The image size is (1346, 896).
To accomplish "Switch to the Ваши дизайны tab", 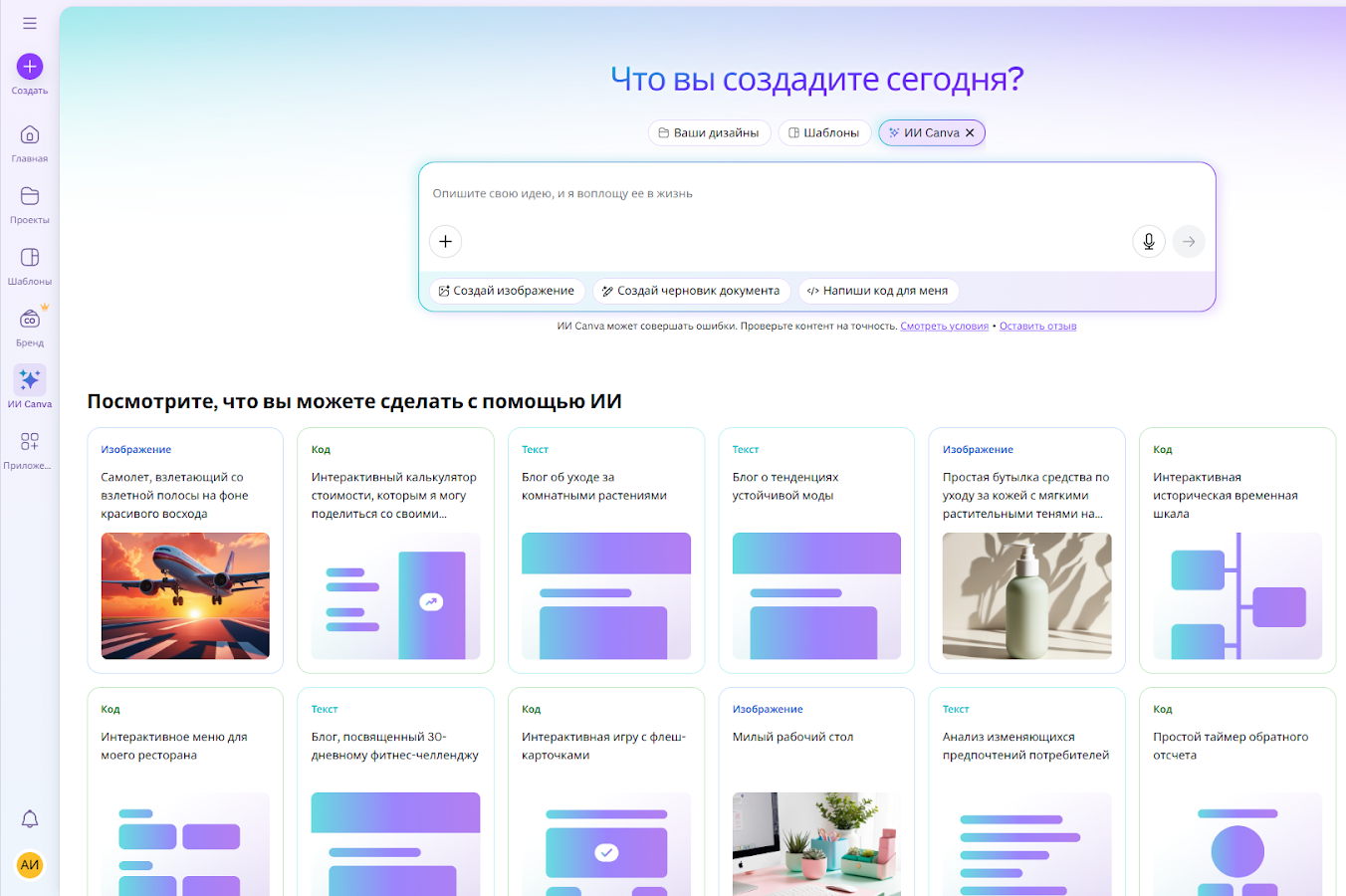I will coord(709,132).
